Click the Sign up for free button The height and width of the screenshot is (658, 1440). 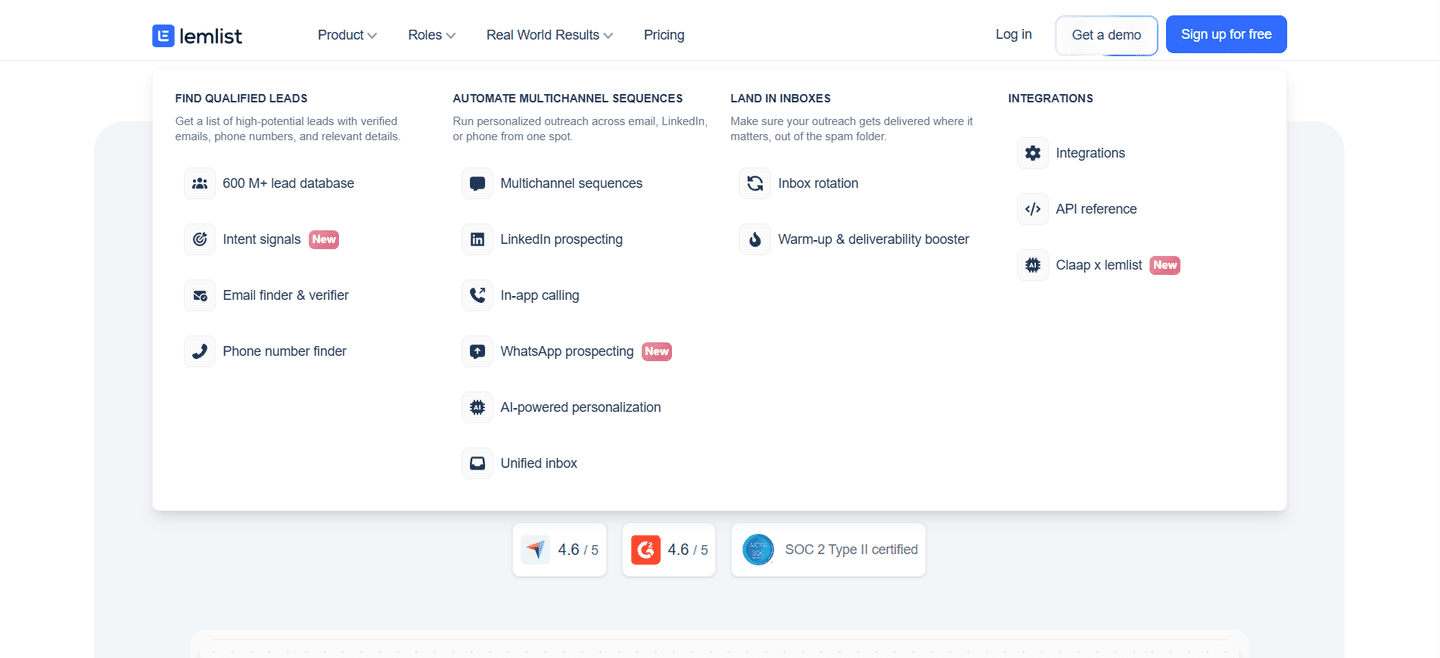(1226, 34)
